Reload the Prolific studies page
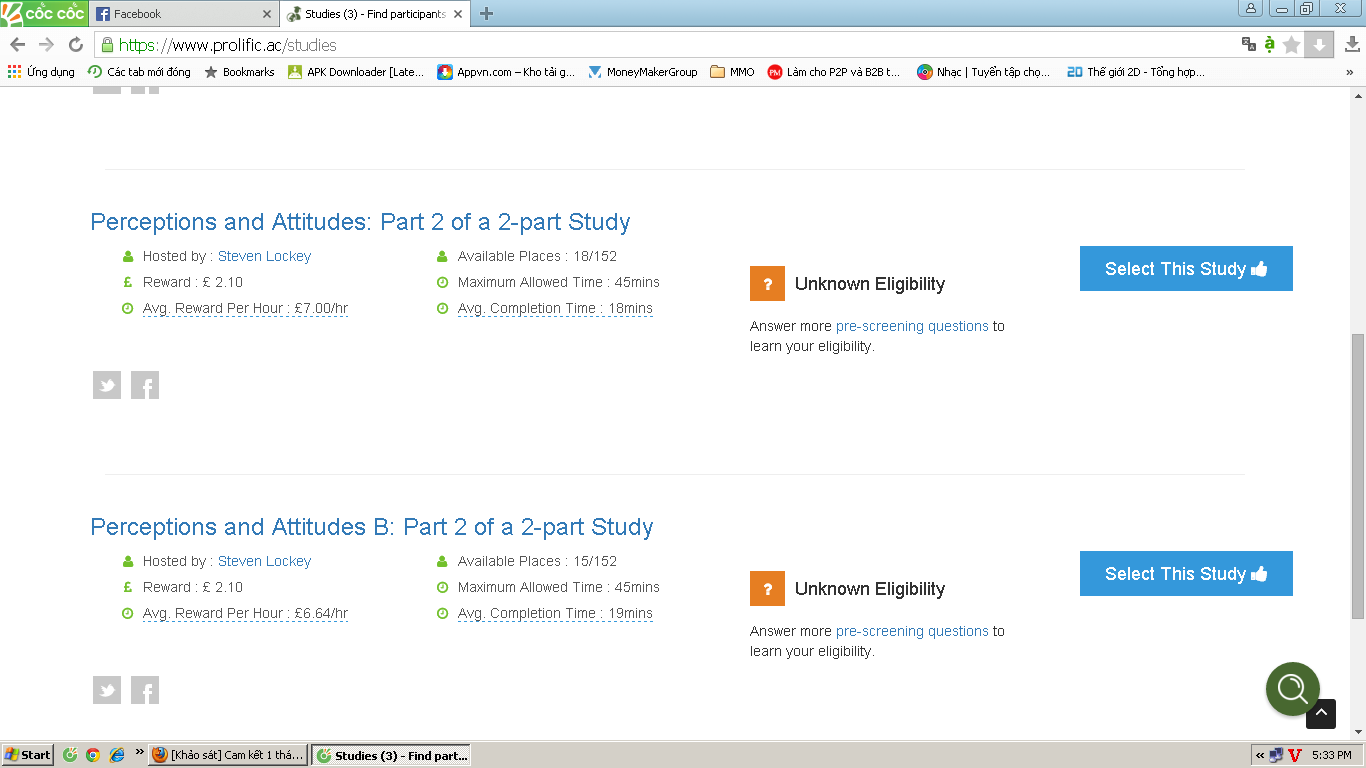1366x768 pixels. (x=75, y=45)
